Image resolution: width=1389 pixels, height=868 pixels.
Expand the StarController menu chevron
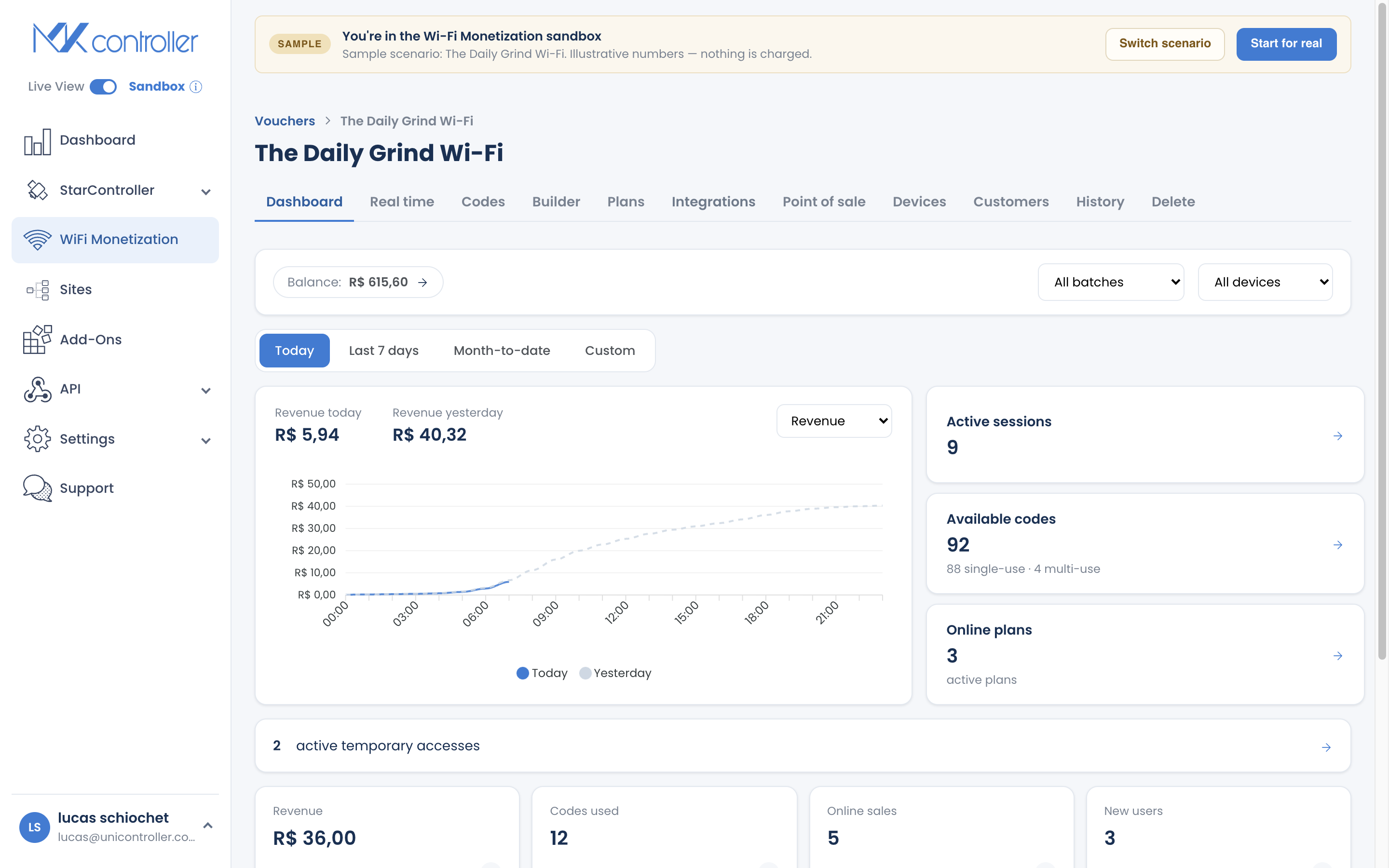pyautogui.click(x=206, y=192)
